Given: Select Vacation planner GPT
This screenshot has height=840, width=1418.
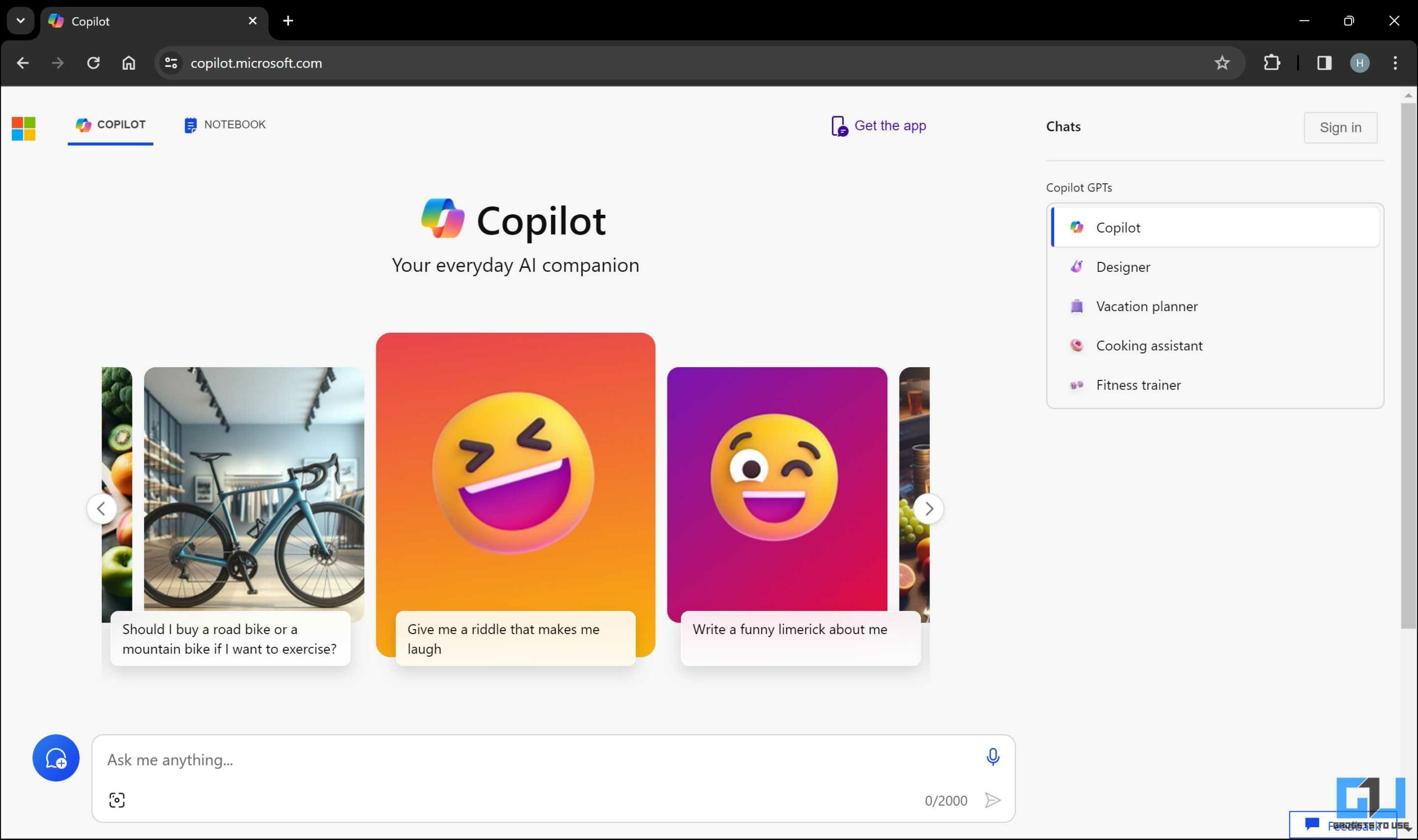Looking at the screenshot, I should click(1215, 306).
